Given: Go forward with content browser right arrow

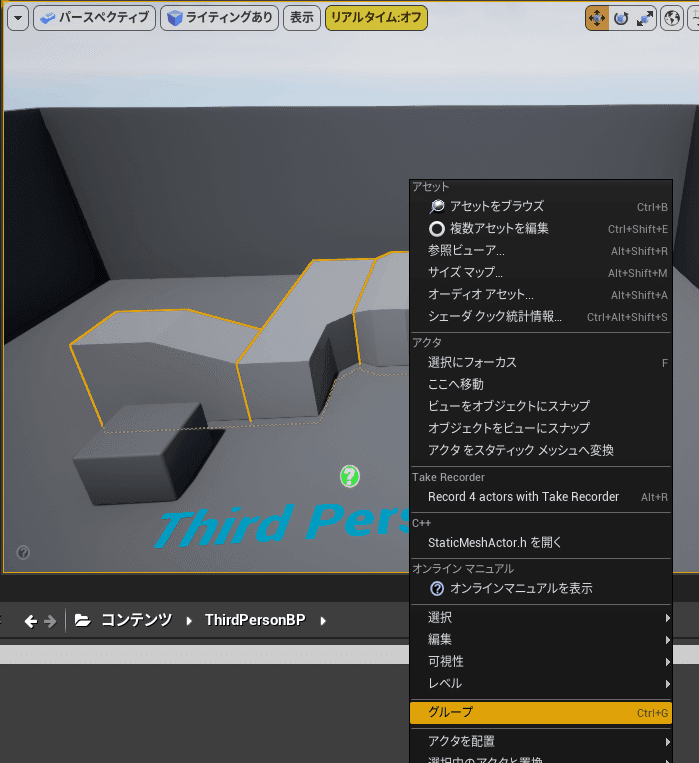Looking at the screenshot, I should [50, 621].
